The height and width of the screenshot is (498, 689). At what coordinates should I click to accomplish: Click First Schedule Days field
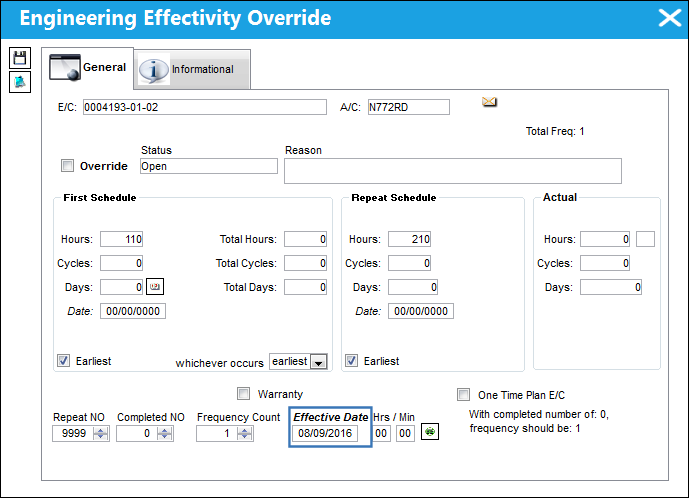tap(121, 287)
